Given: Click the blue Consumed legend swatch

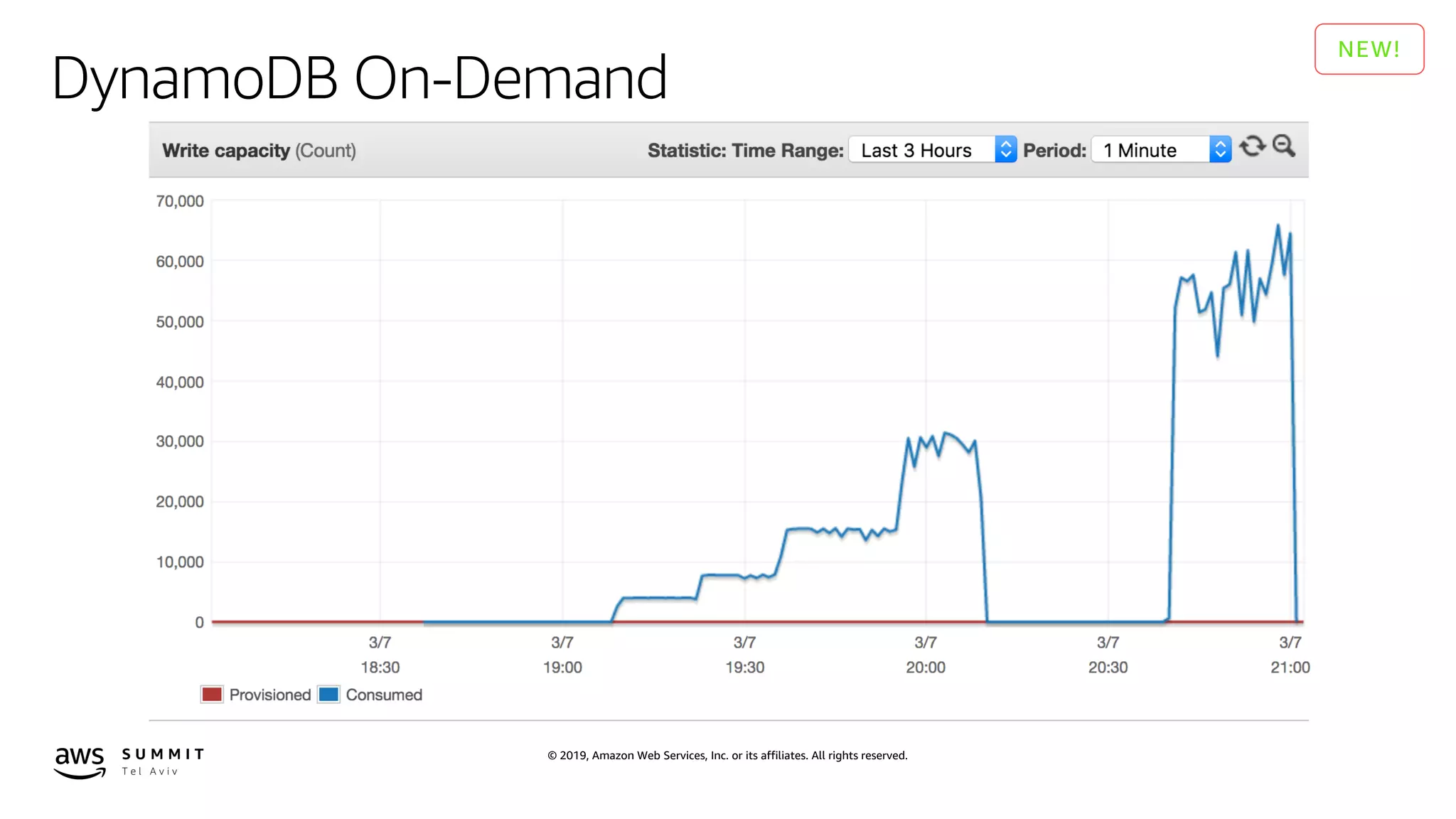Looking at the screenshot, I should click(328, 695).
